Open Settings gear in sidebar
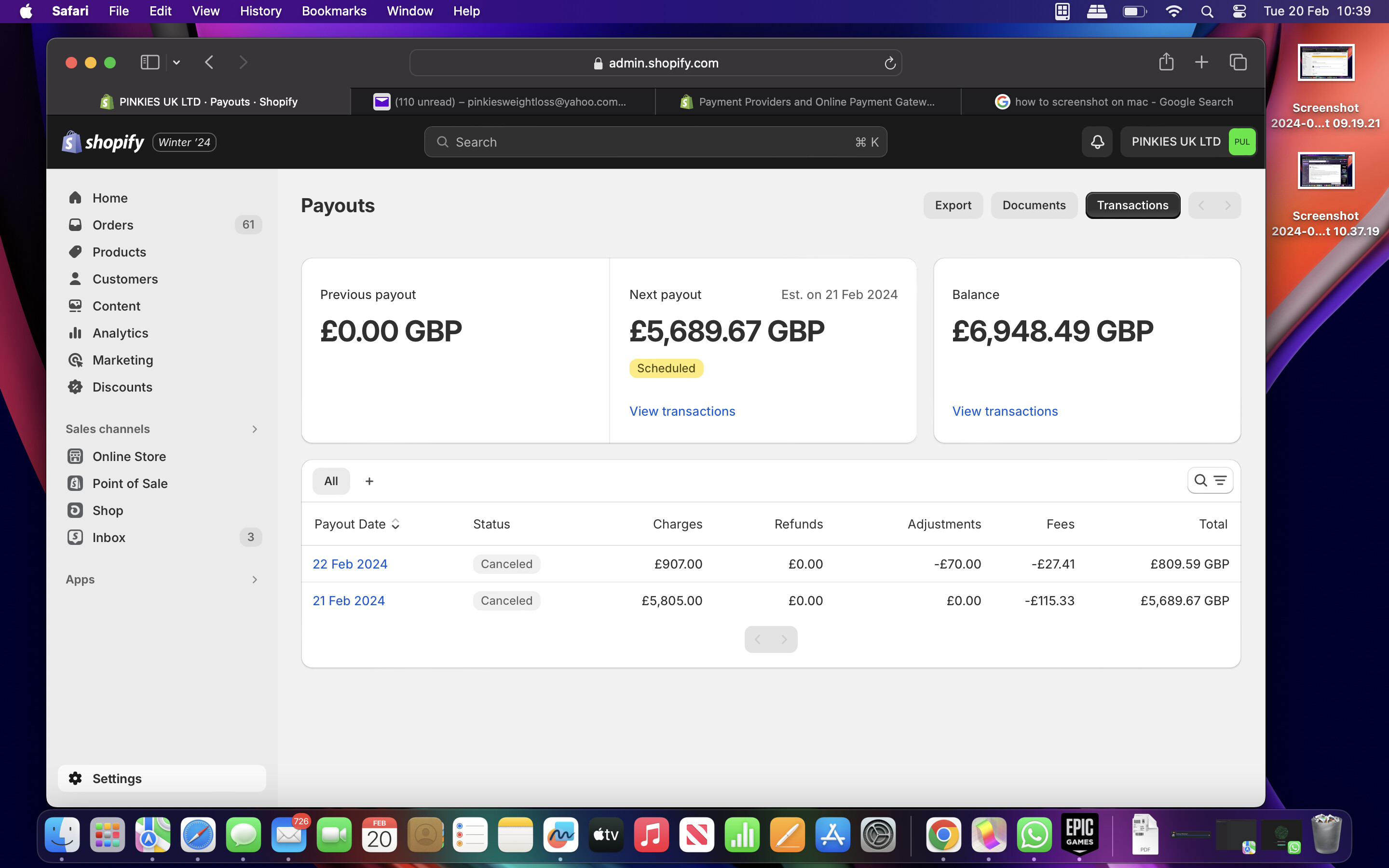1389x868 pixels. 75,778
